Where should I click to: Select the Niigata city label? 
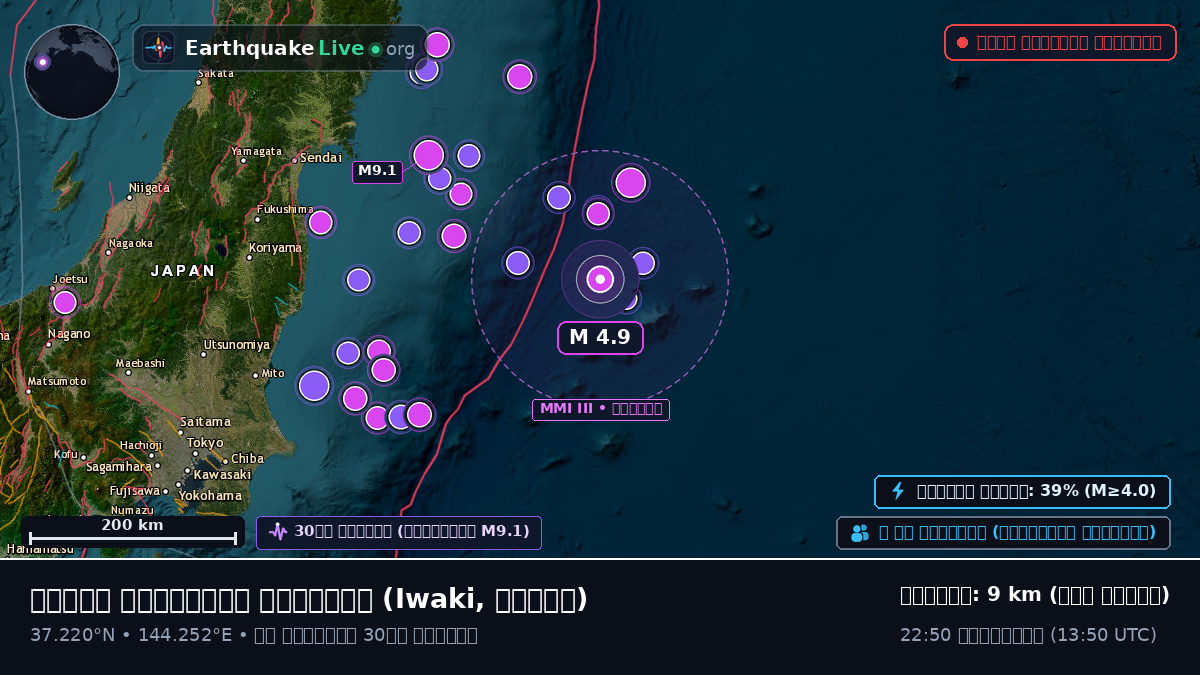pos(149,187)
